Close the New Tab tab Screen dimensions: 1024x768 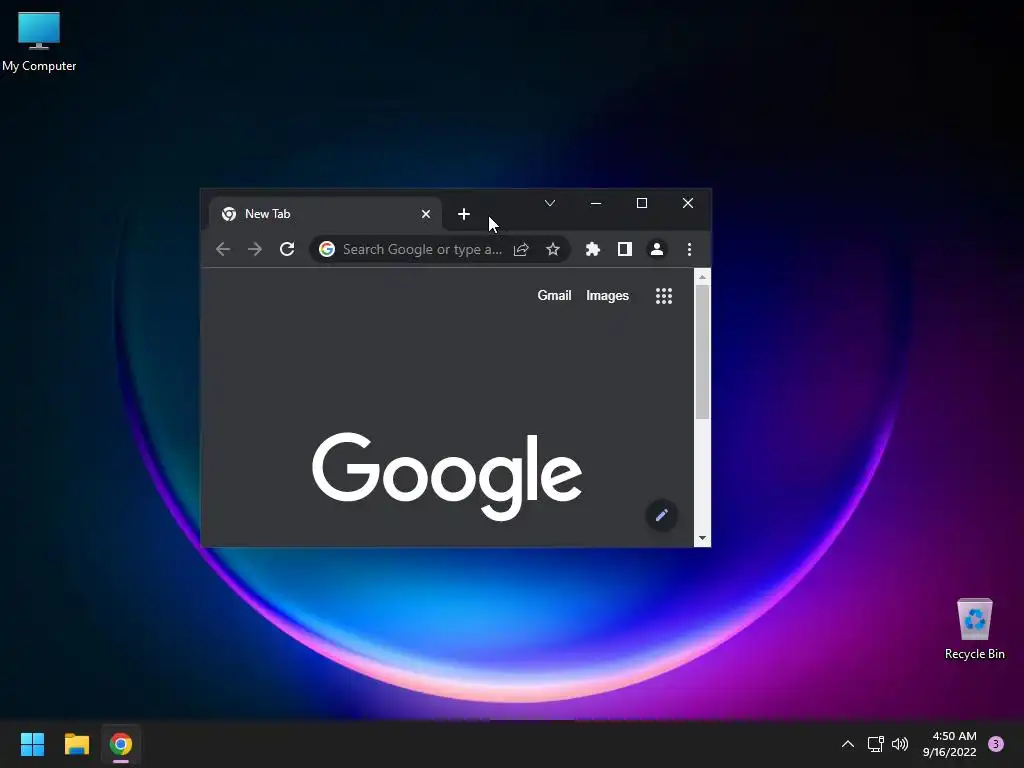click(x=426, y=214)
